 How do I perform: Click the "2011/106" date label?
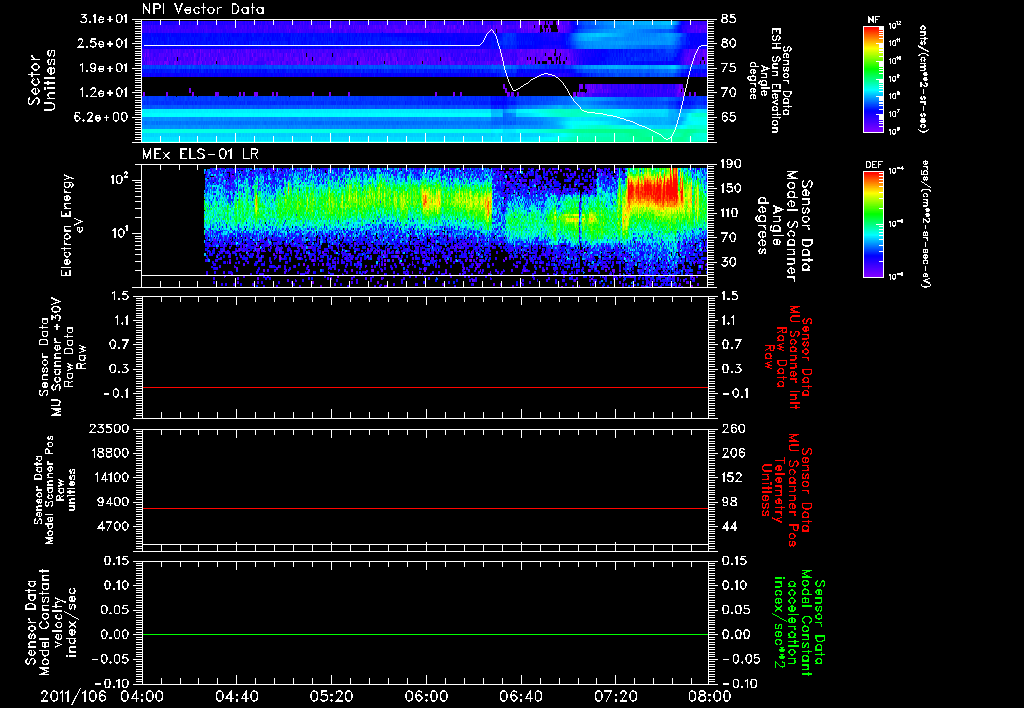pos(72,696)
